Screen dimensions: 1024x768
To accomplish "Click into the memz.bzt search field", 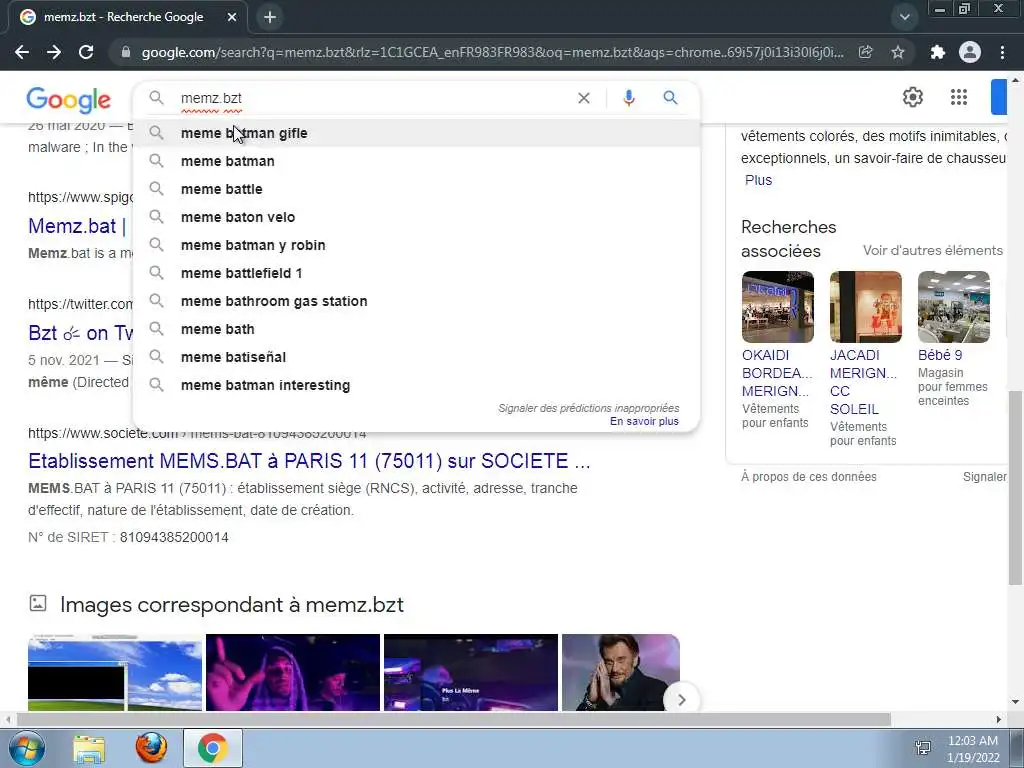I will point(372,98).
